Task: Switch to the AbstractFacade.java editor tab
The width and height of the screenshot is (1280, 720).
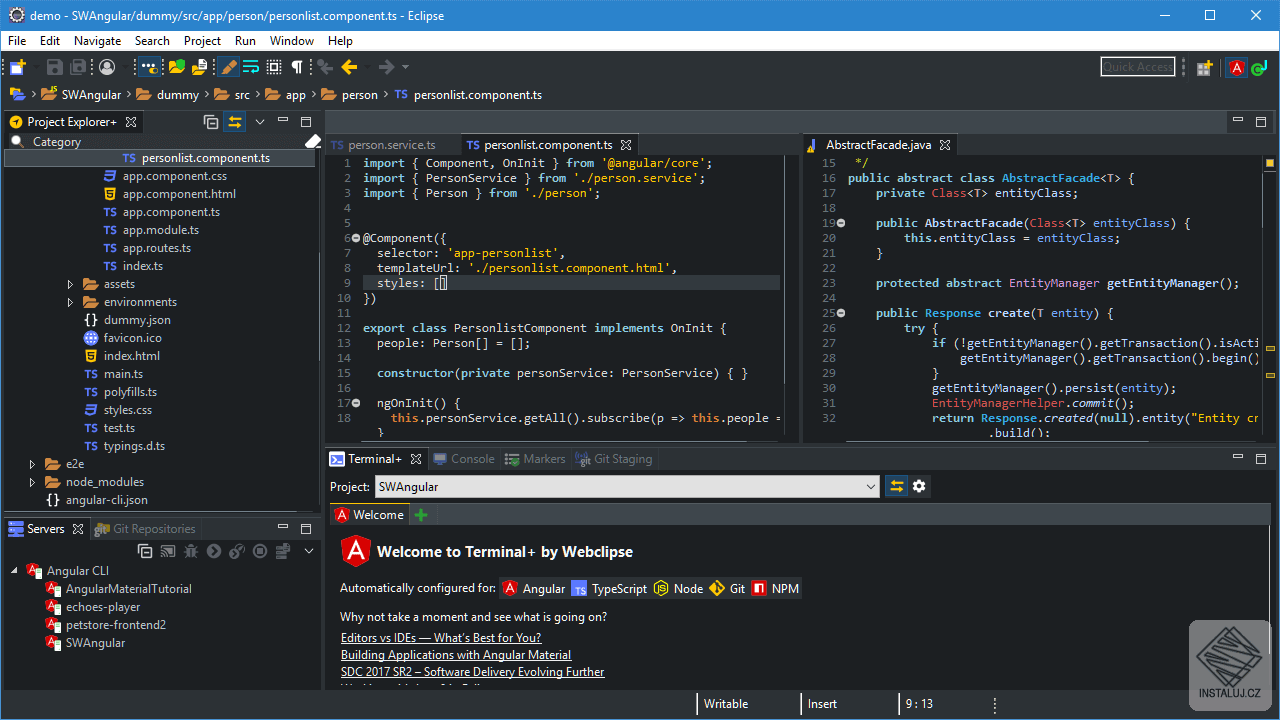Action: tap(879, 145)
